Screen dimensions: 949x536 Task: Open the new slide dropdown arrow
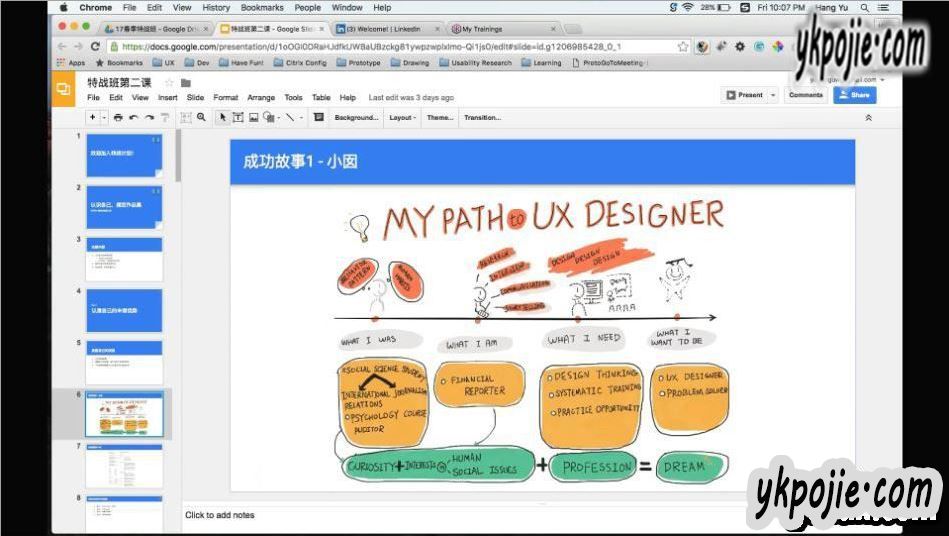pyautogui.click(x=104, y=117)
